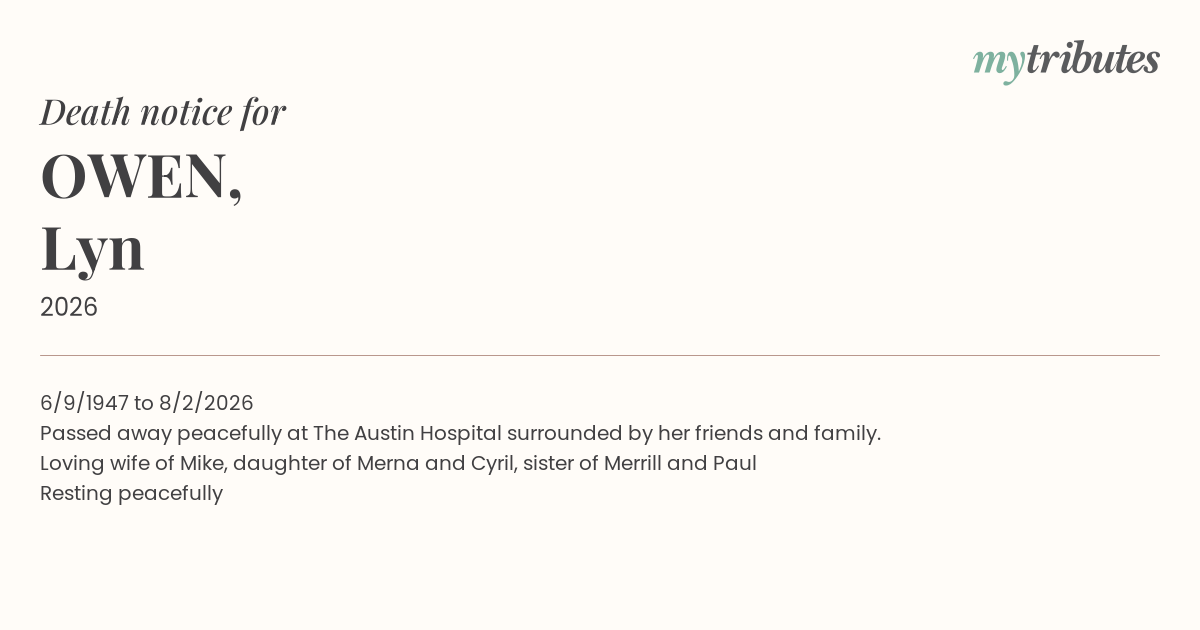1200x630 pixels.
Task: Click the birth date "6/9/1947"
Action: pyautogui.click(x=84, y=403)
